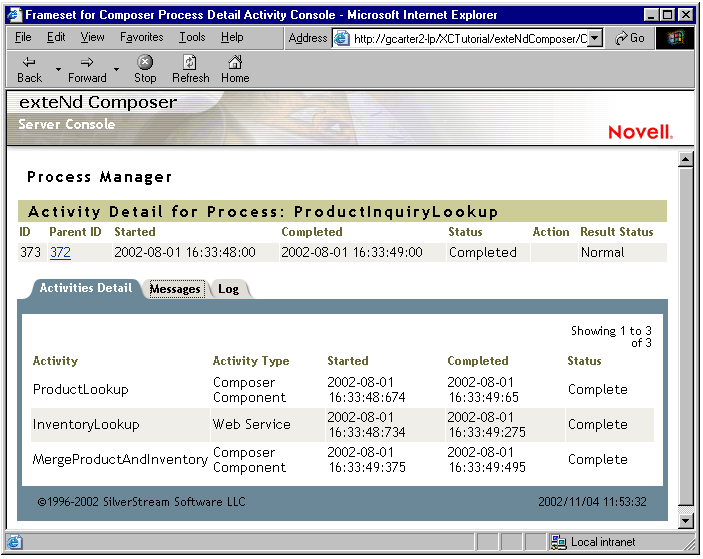703x559 pixels.
Task: Maximize the Internet Explorer window
Action: [x=668, y=15]
